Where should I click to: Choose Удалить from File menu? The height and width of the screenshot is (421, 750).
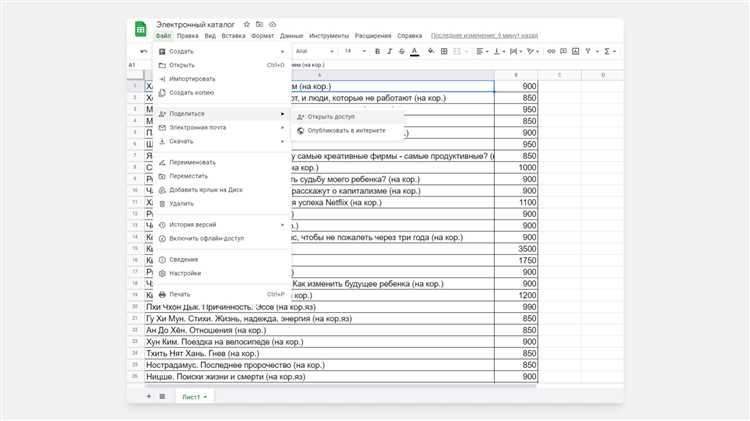(222, 204)
